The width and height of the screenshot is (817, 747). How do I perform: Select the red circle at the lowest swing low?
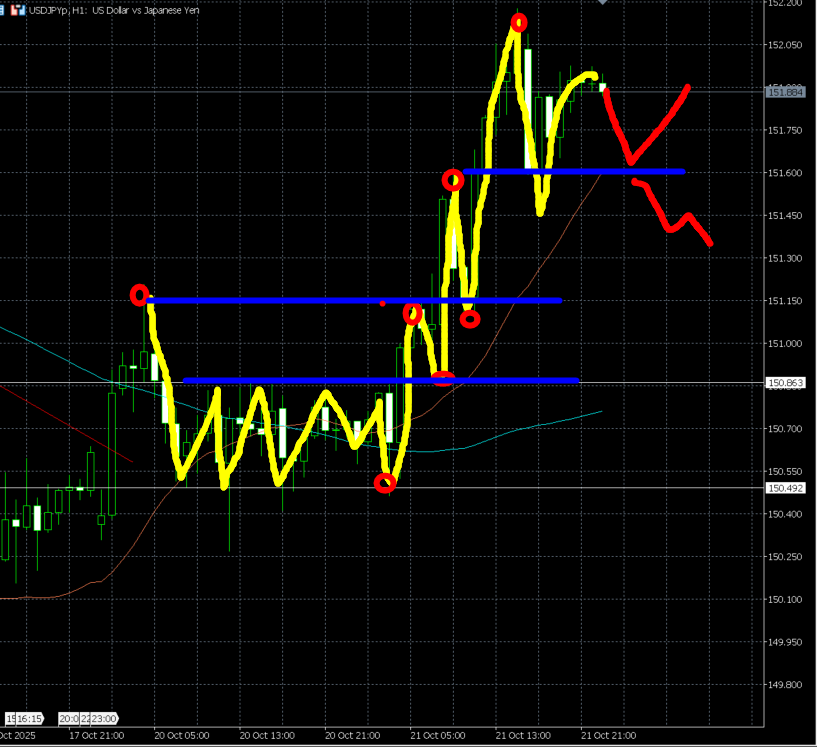point(385,483)
